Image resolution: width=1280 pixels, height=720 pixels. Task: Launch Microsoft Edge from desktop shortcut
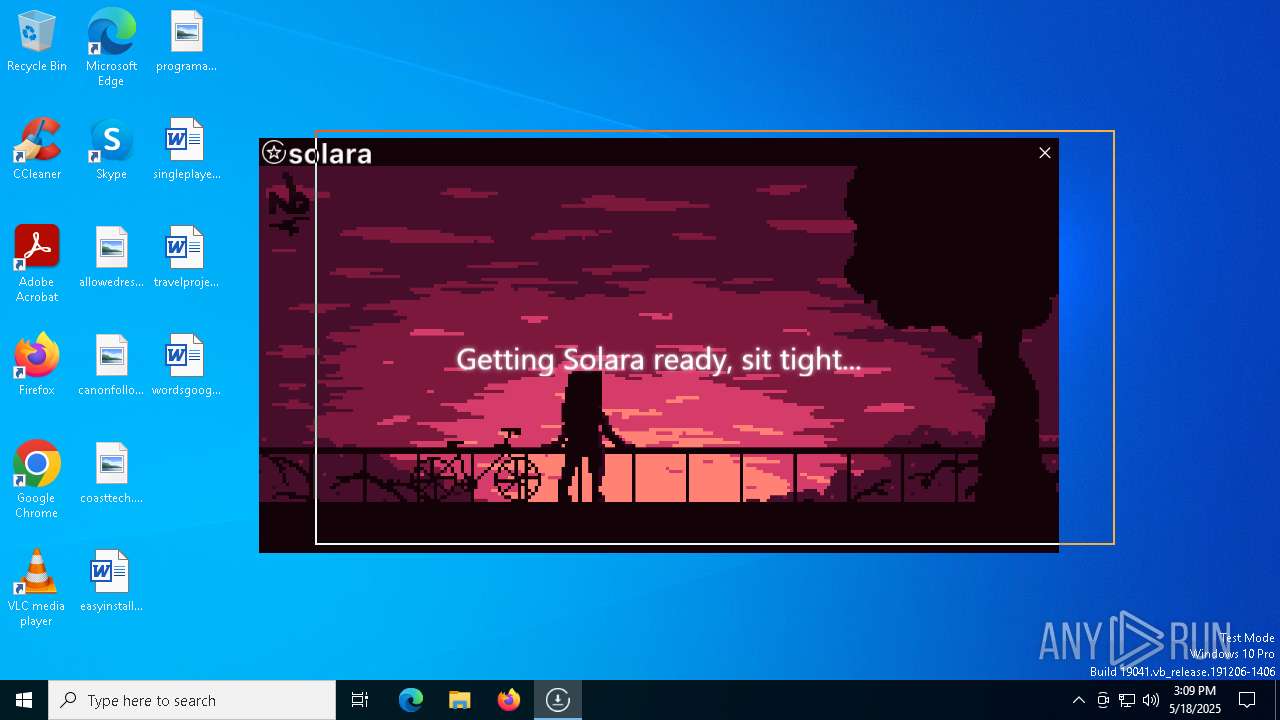click(111, 47)
